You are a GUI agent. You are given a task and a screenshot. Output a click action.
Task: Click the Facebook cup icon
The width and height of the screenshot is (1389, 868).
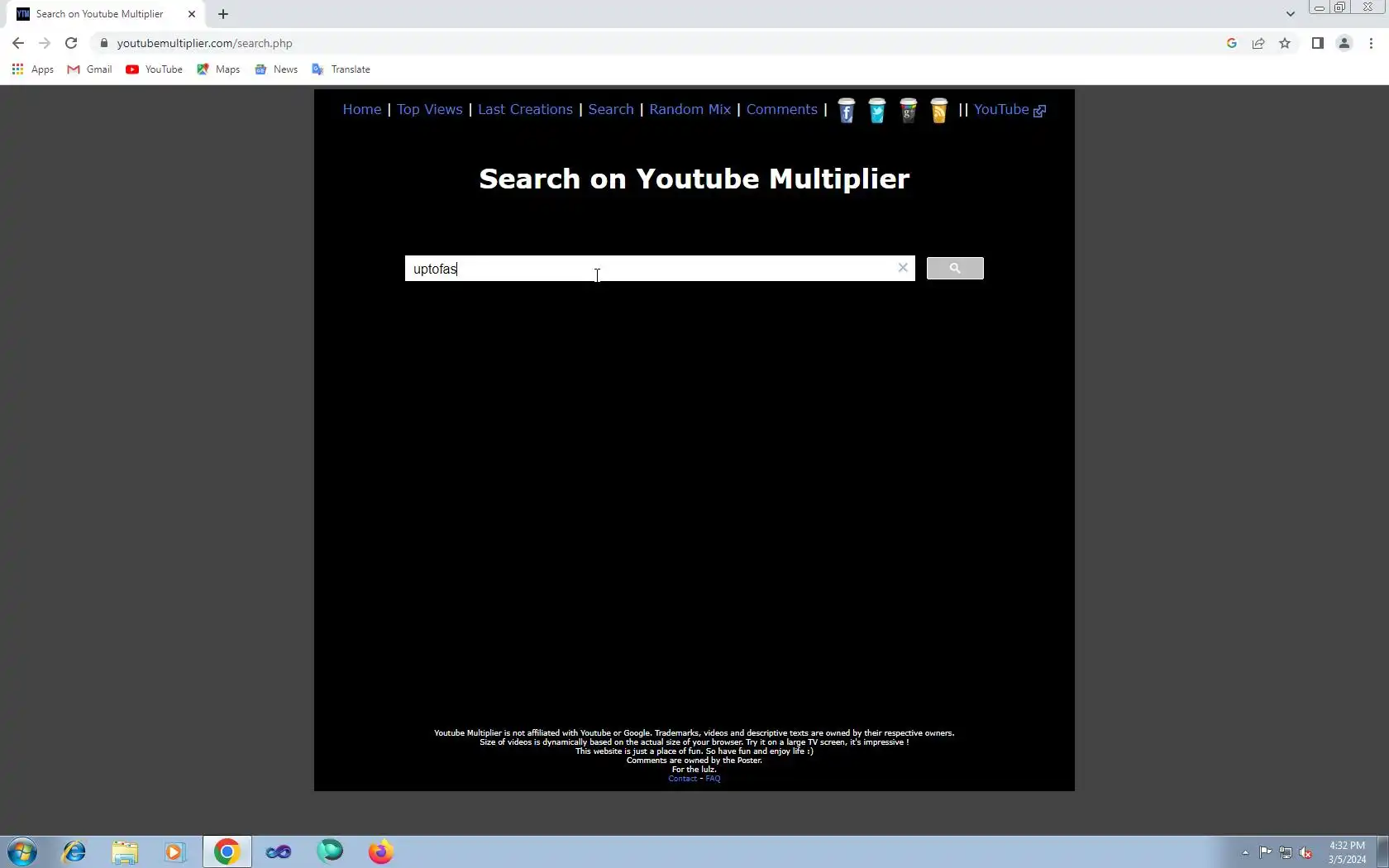point(846,110)
